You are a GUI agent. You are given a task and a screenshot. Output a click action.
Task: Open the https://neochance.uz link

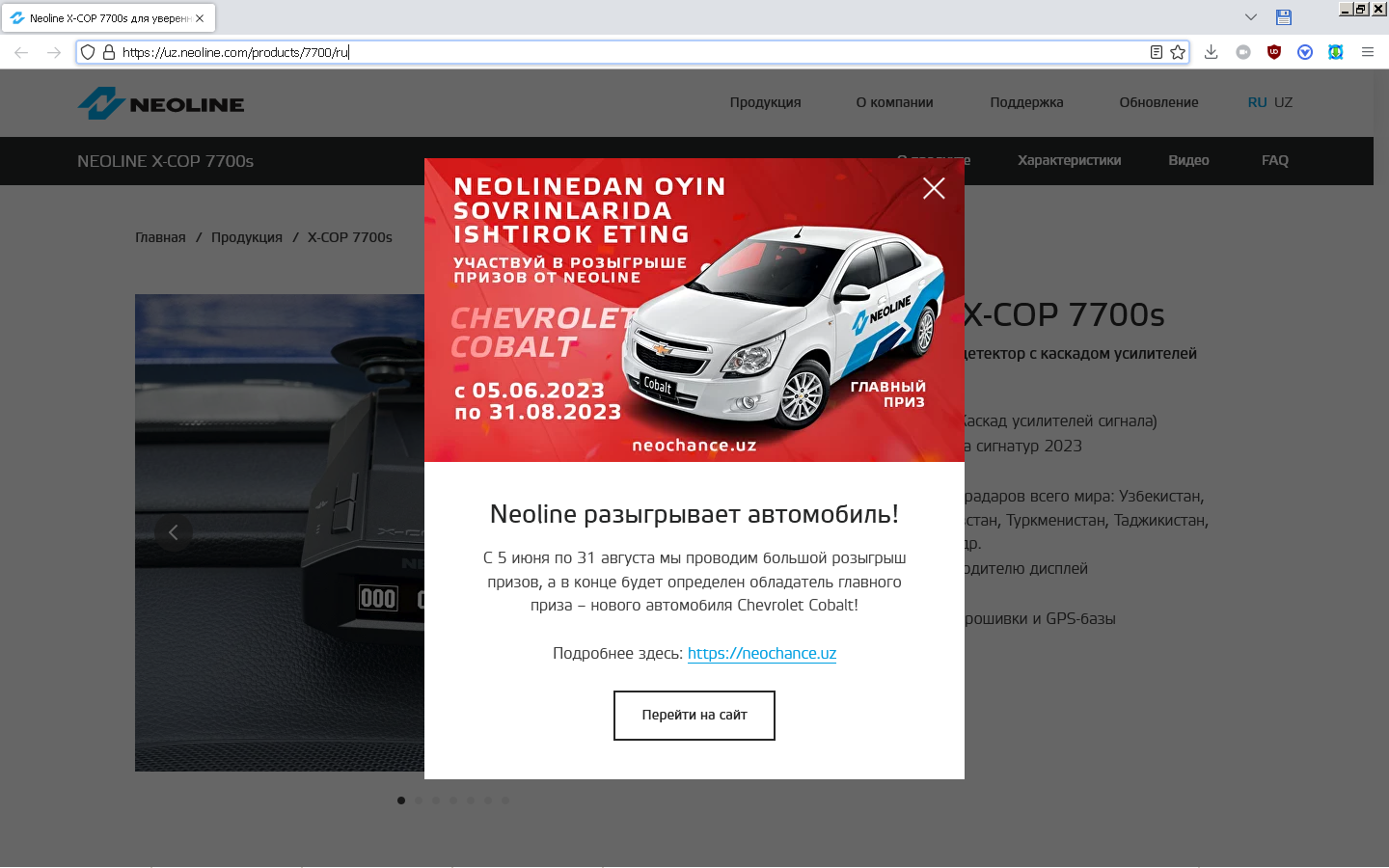(x=762, y=653)
